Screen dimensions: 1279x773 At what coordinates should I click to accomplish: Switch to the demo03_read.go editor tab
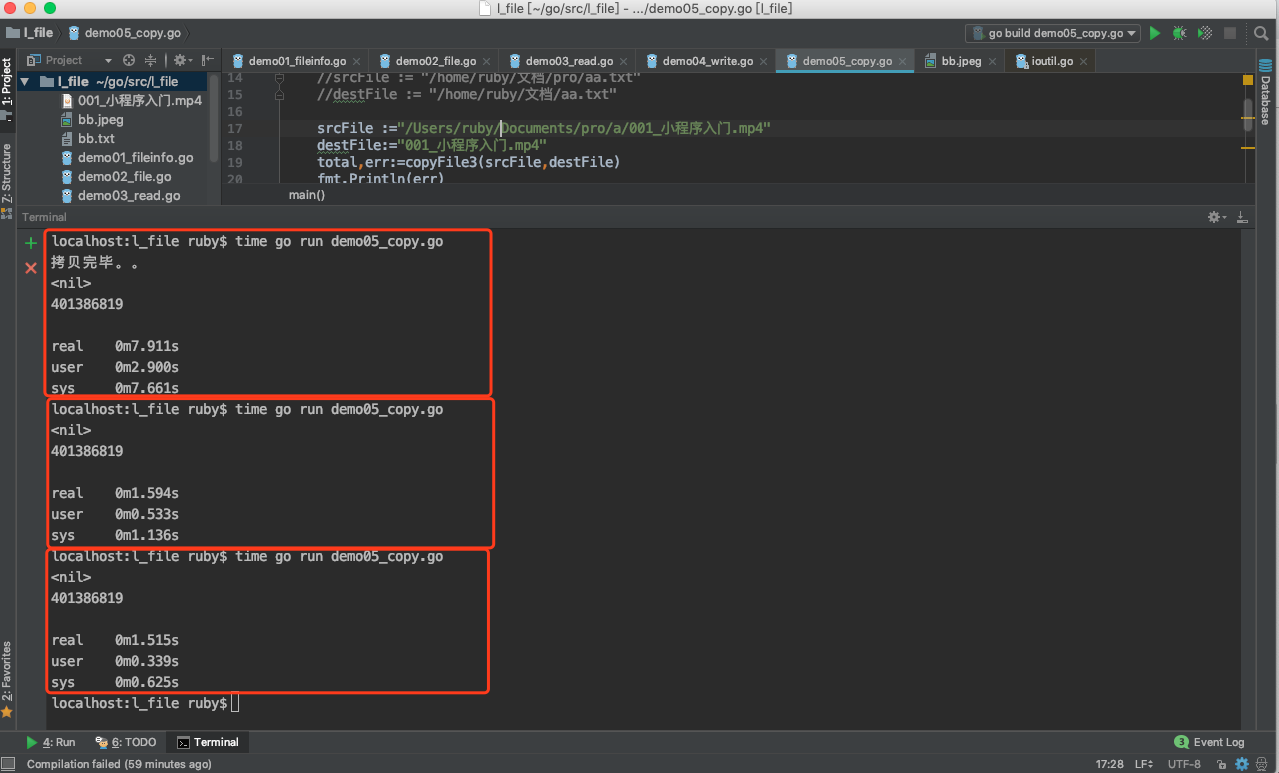(x=568, y=61)
